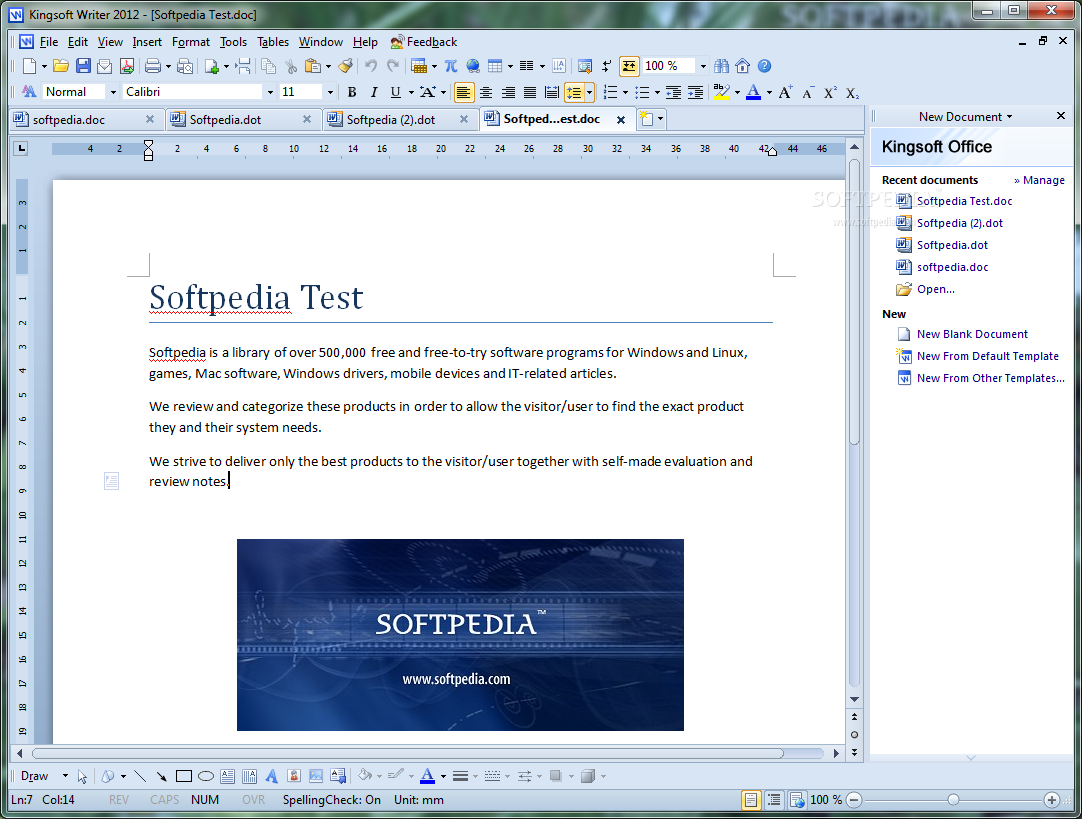Screen dimensions: 1082x819
Task: Open the font size 11 dropdown
Action: coord(330,92)
